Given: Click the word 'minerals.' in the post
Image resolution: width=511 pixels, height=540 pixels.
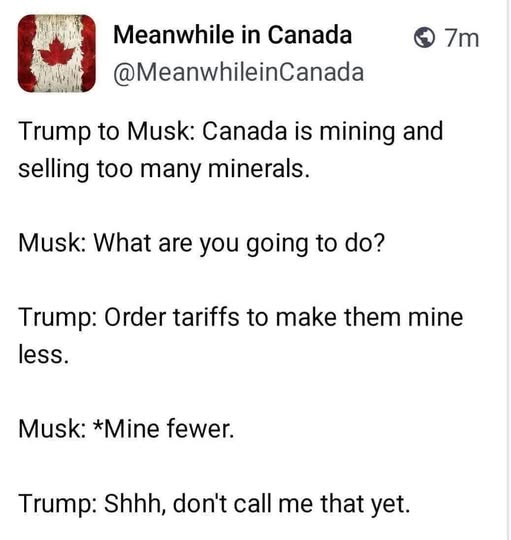Looking at the screenshot, I should click(x=259, y=169).
